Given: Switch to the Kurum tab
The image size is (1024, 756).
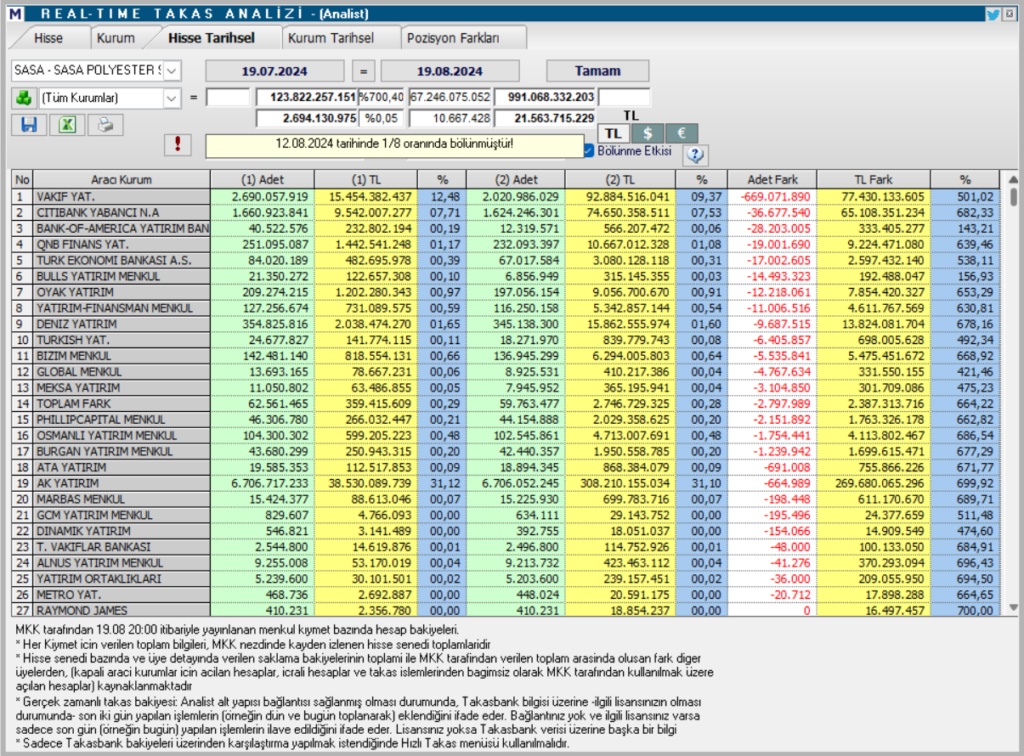Looking at the screenshot, I should tap(116, 38).
